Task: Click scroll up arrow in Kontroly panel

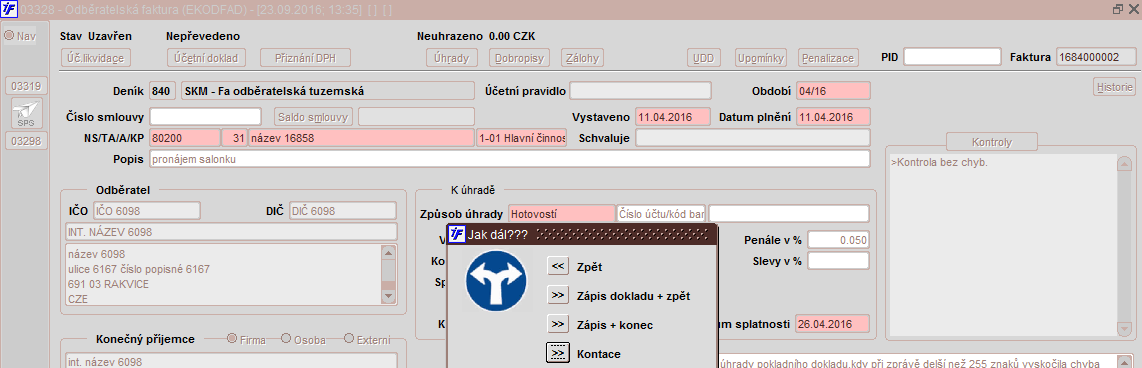Action: coord(1125,163)
